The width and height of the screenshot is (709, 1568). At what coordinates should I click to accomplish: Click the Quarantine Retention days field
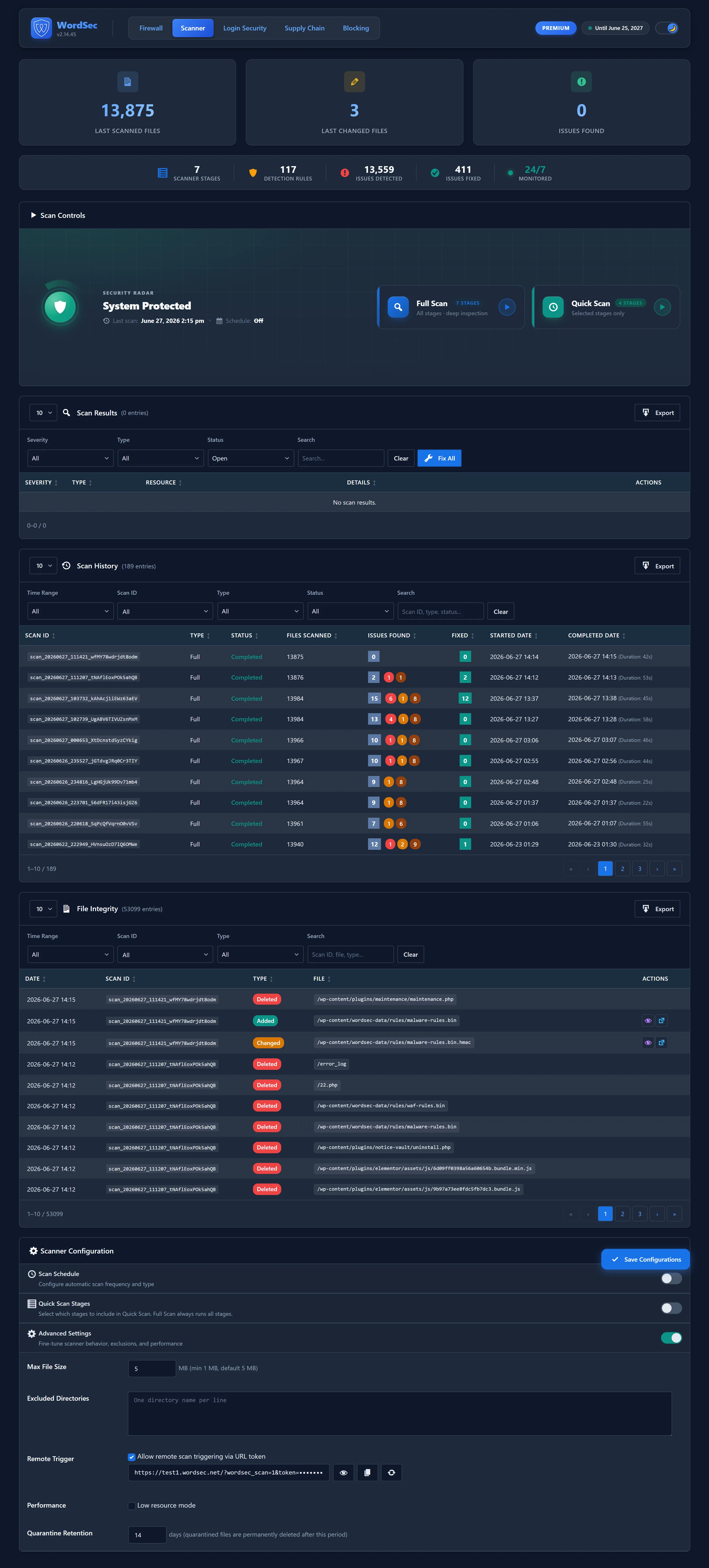pos(147,1535)
